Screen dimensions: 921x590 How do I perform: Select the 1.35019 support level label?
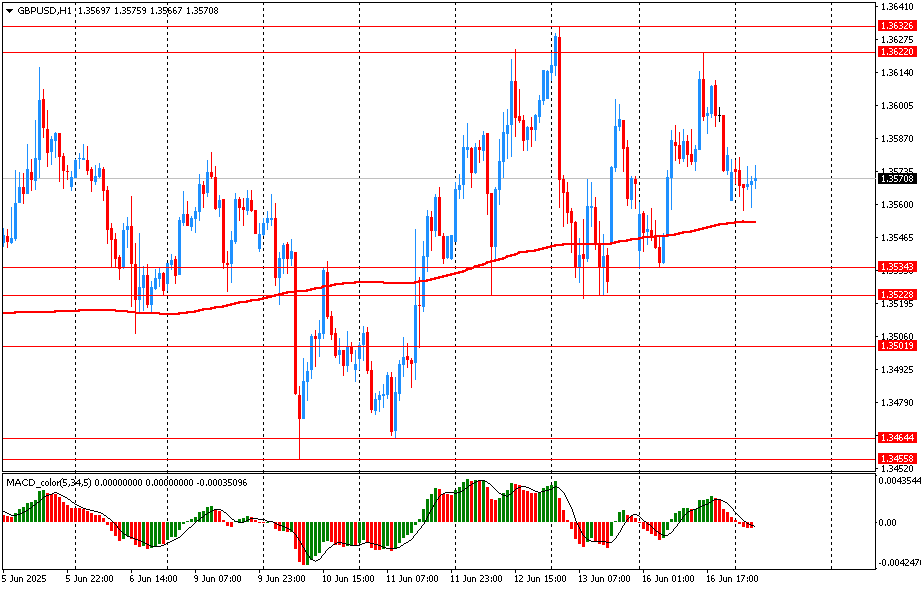pos(896,346)
